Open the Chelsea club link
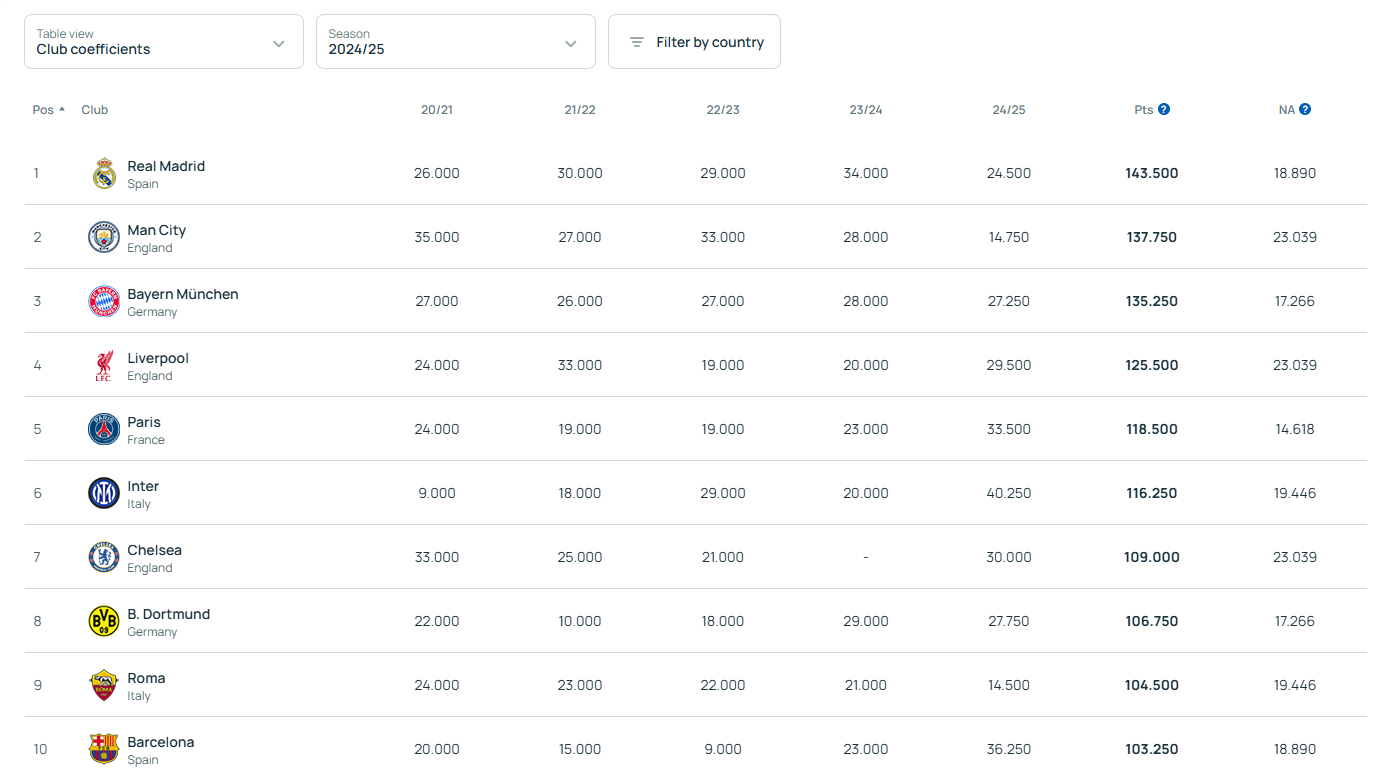This screenshot has height=784, width=1380. tap(155, 550)
